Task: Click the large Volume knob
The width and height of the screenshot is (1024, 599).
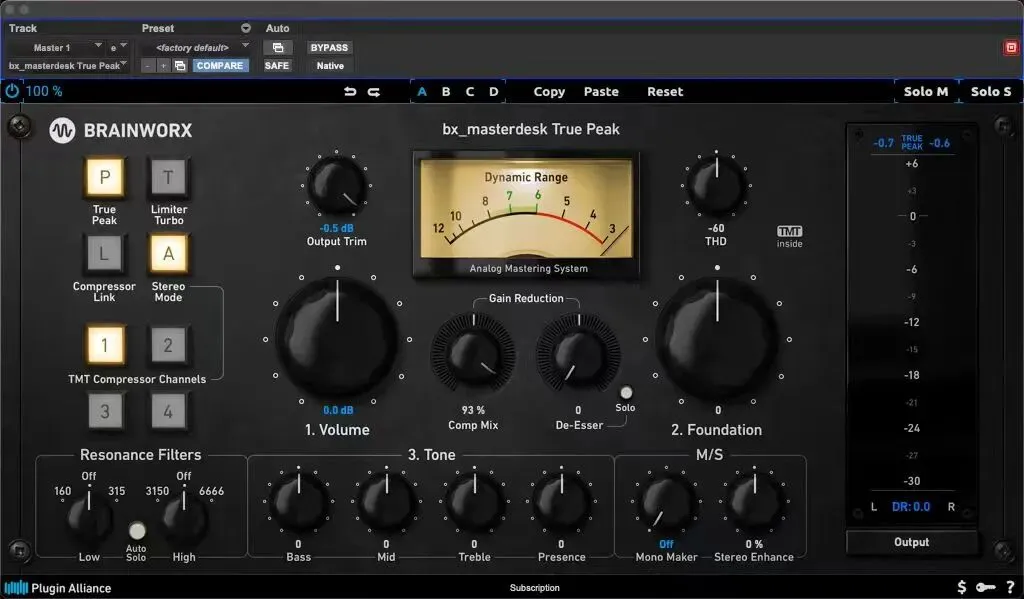Action: pos(337,339)
